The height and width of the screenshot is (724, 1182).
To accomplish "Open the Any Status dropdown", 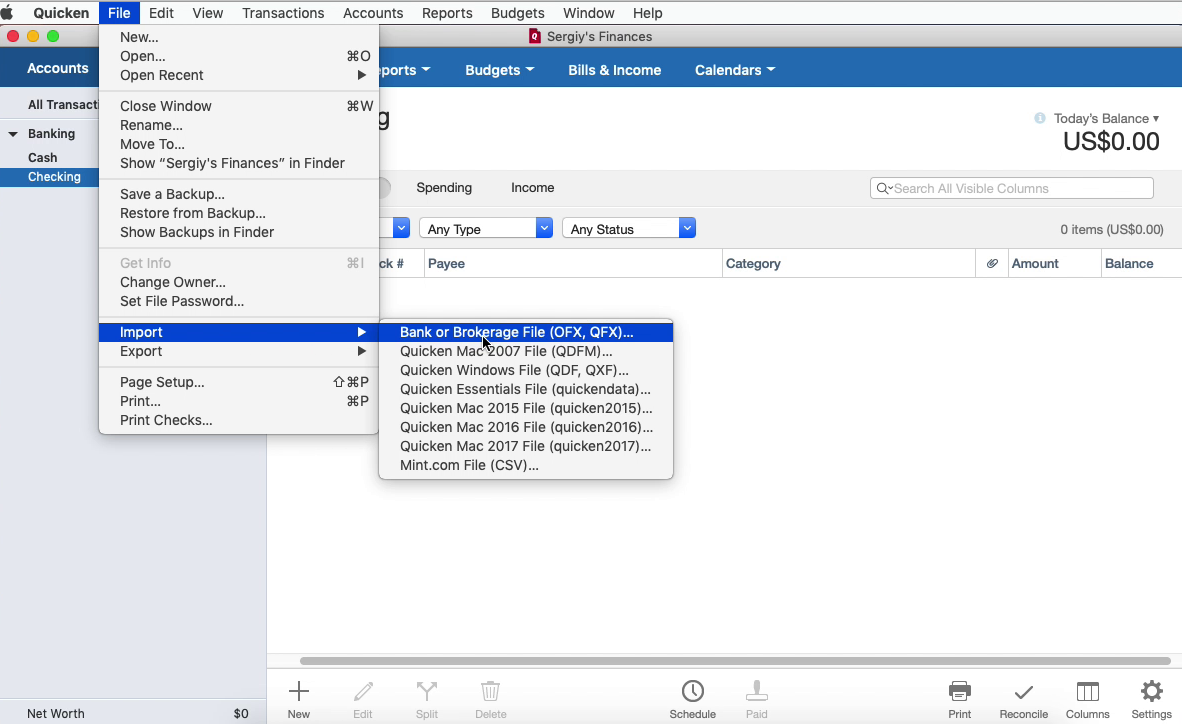I will click(629, 229).
